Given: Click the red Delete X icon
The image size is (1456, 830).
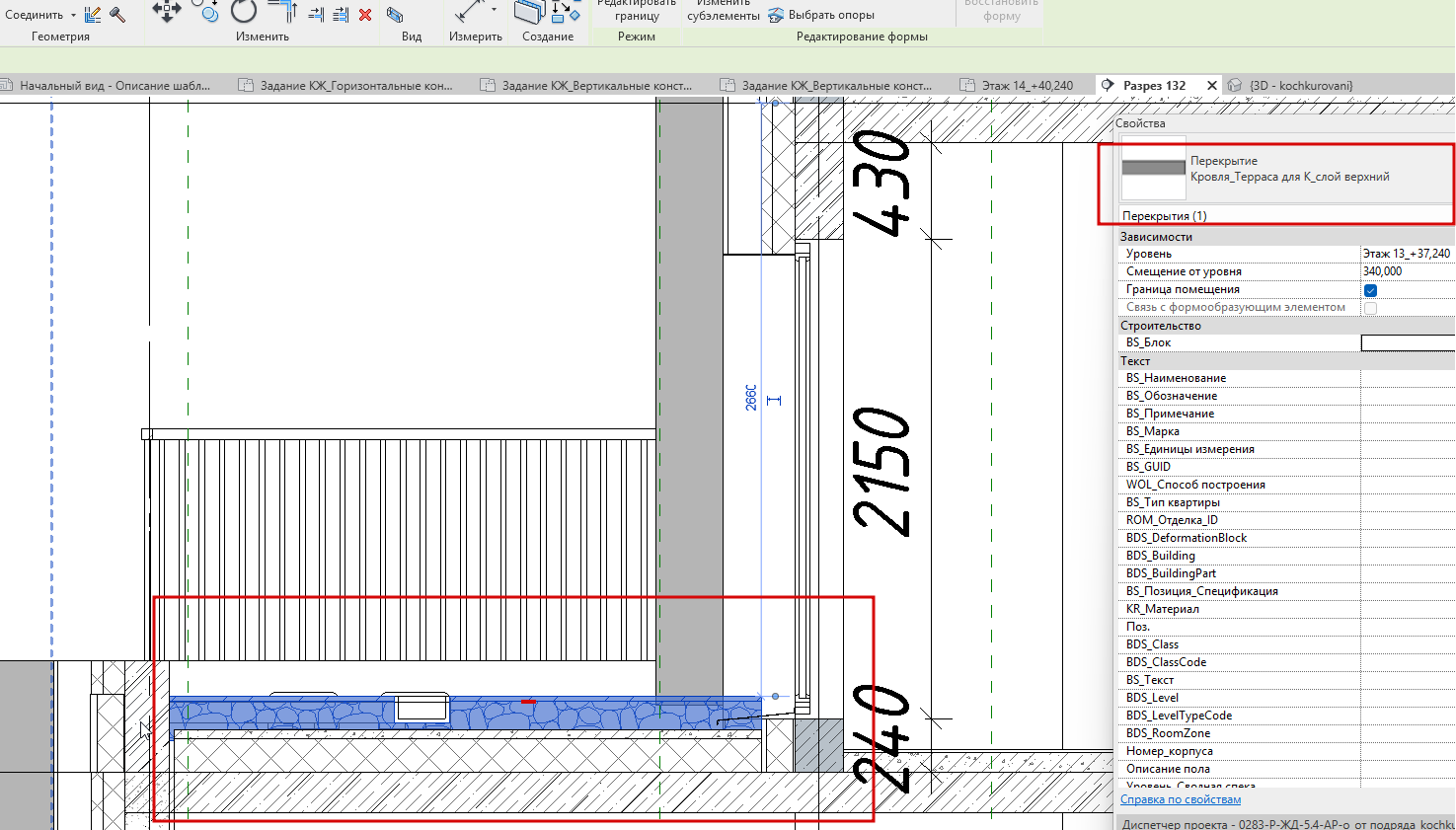Looking at the screenshot, I should pyautogui.click(x=365, y=15).
